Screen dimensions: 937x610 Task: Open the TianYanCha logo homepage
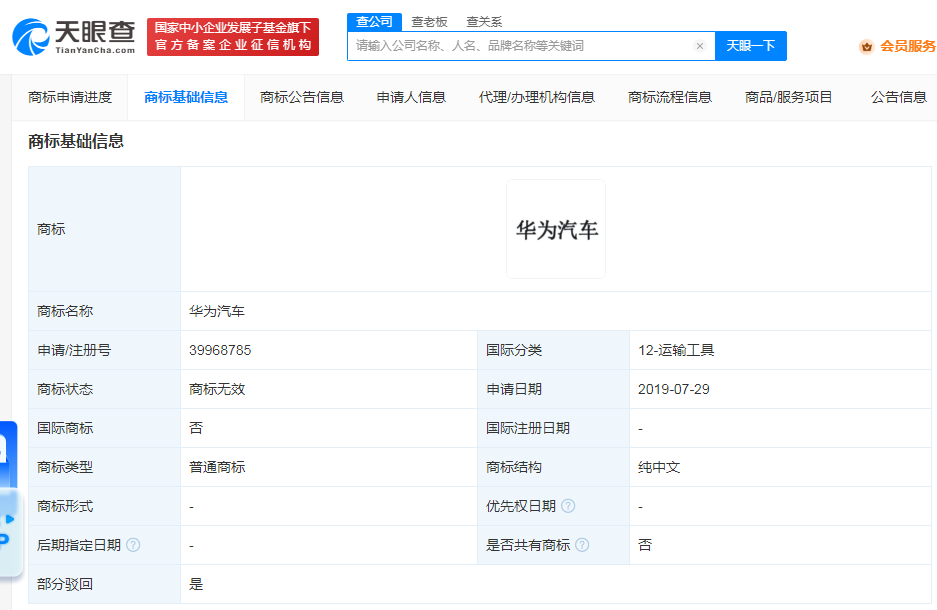tap(74, 37)
